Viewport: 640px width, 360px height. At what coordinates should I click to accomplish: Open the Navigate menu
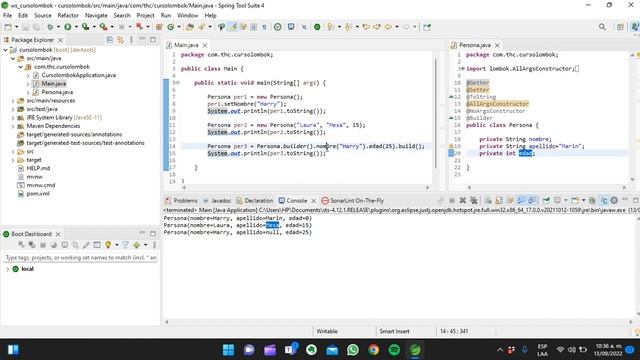pos(96,15)
